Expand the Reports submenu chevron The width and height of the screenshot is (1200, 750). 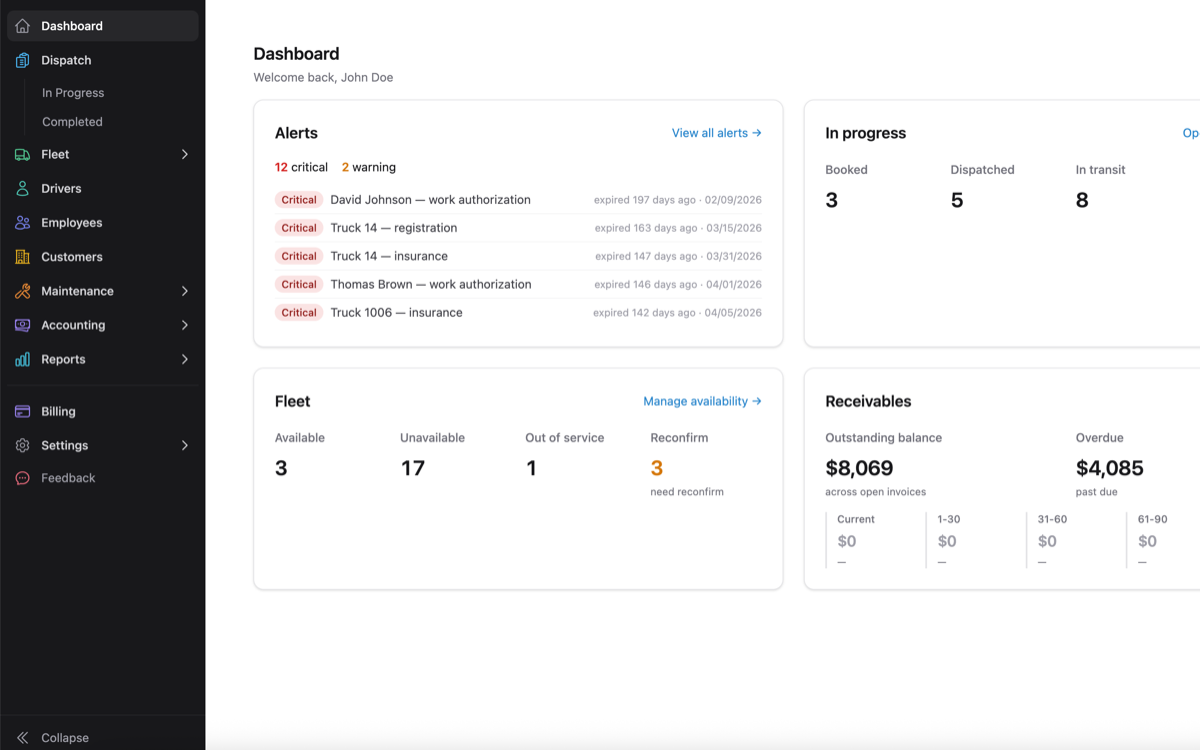[184, 359]
